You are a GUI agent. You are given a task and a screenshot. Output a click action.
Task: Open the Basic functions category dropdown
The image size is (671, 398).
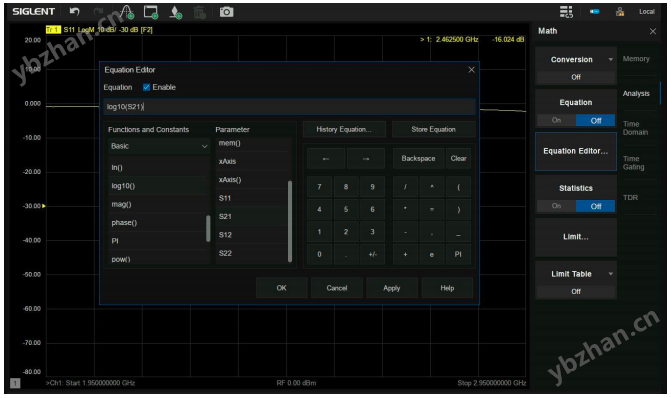158,146
